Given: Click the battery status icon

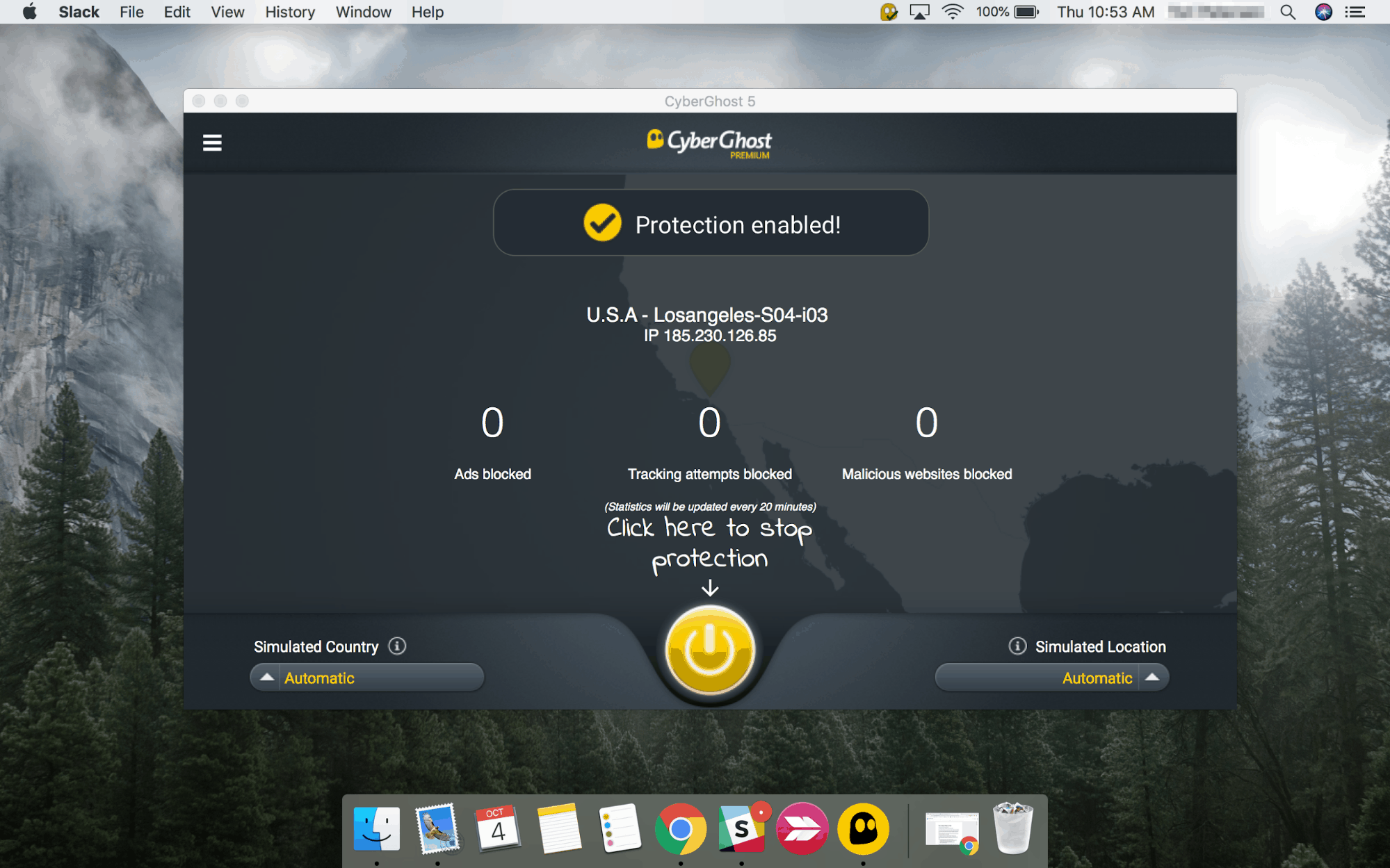Looking at the screenshot, I should coord(1026,12).
